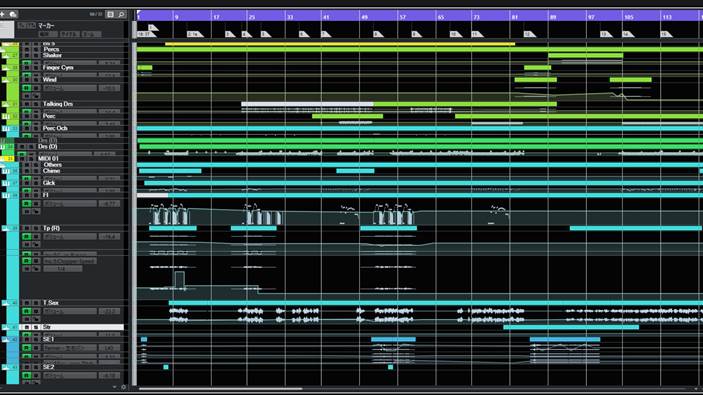Image resolution: width=703 pixels, height=395 pixels.
Task: Solo the Talking Drs track
Action: (x=36, y=104)
